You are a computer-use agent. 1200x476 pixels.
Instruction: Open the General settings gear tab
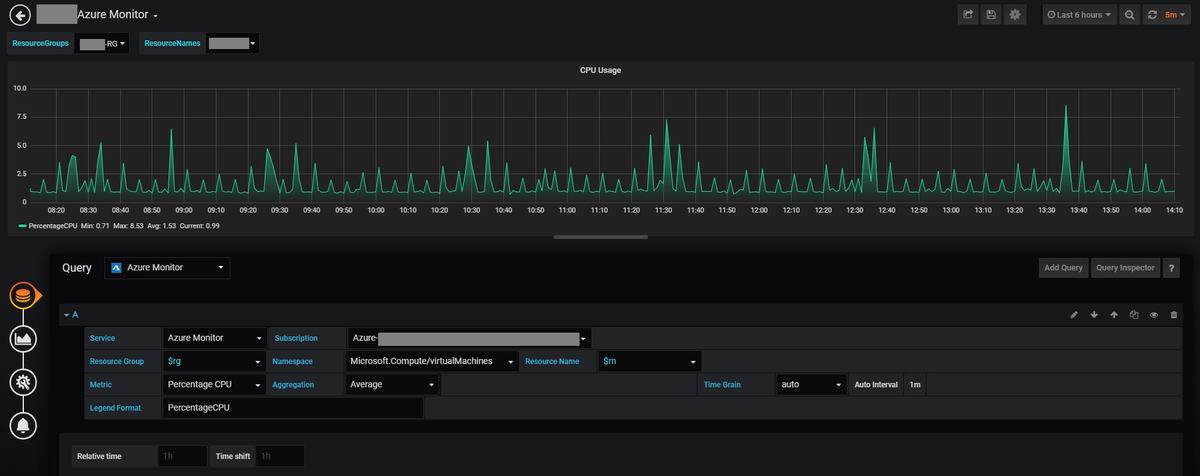click(24, 382)
